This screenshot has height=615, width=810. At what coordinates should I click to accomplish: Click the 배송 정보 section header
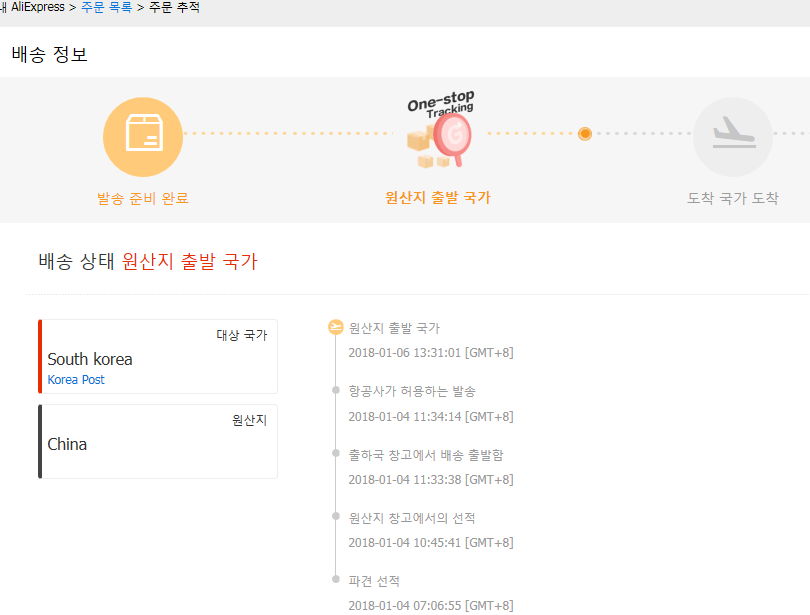coord(50,54)
